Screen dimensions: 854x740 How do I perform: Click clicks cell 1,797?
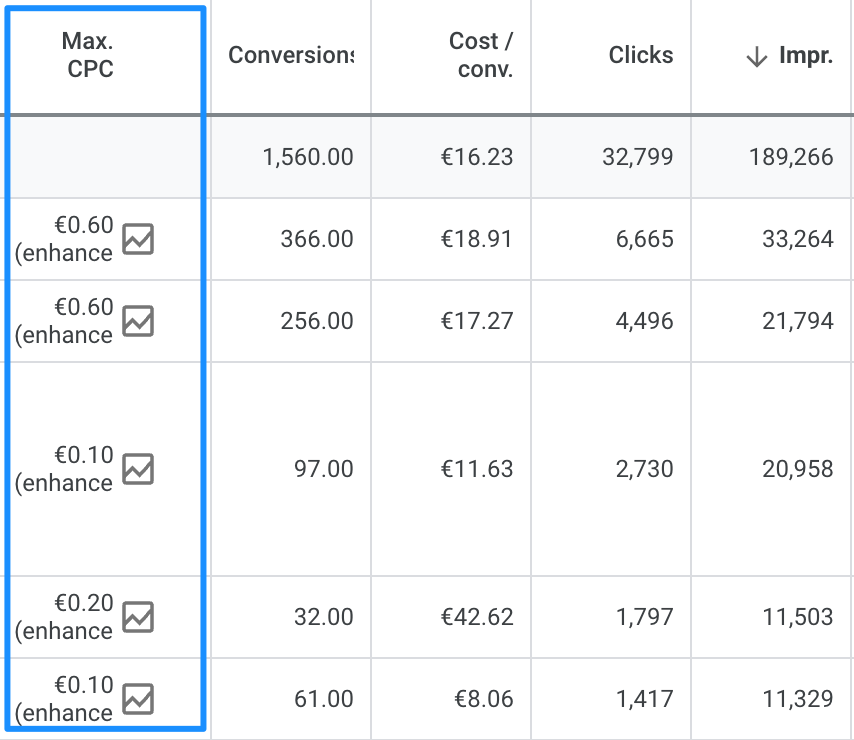point(645,617)
